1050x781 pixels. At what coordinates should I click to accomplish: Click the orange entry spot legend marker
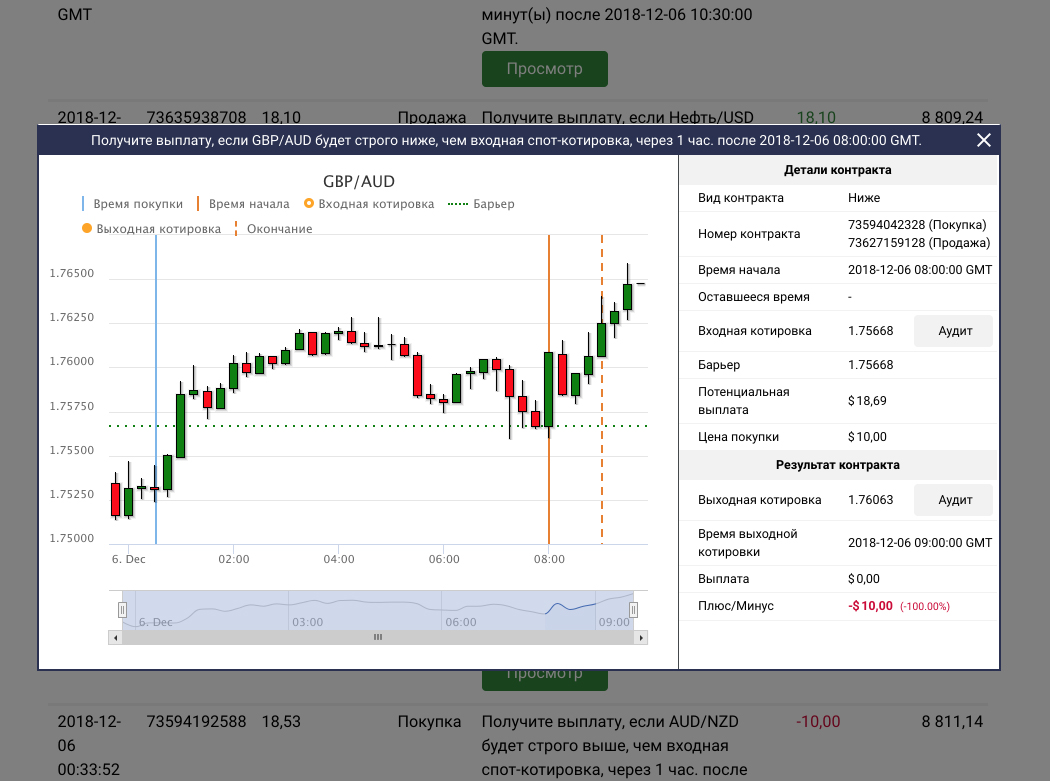coord(309,204)
